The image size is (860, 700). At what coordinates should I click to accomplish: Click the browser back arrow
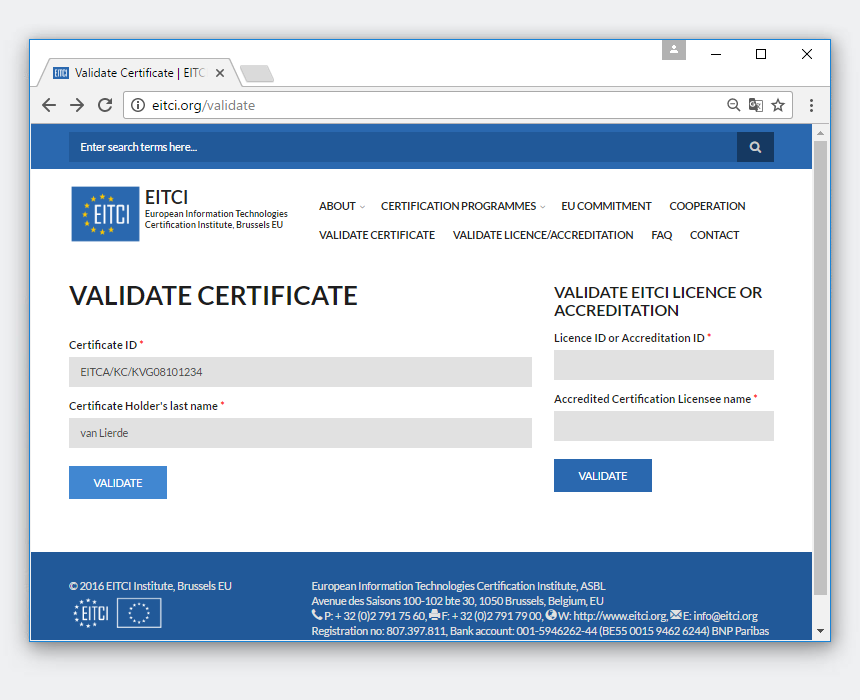pos(49,105)
